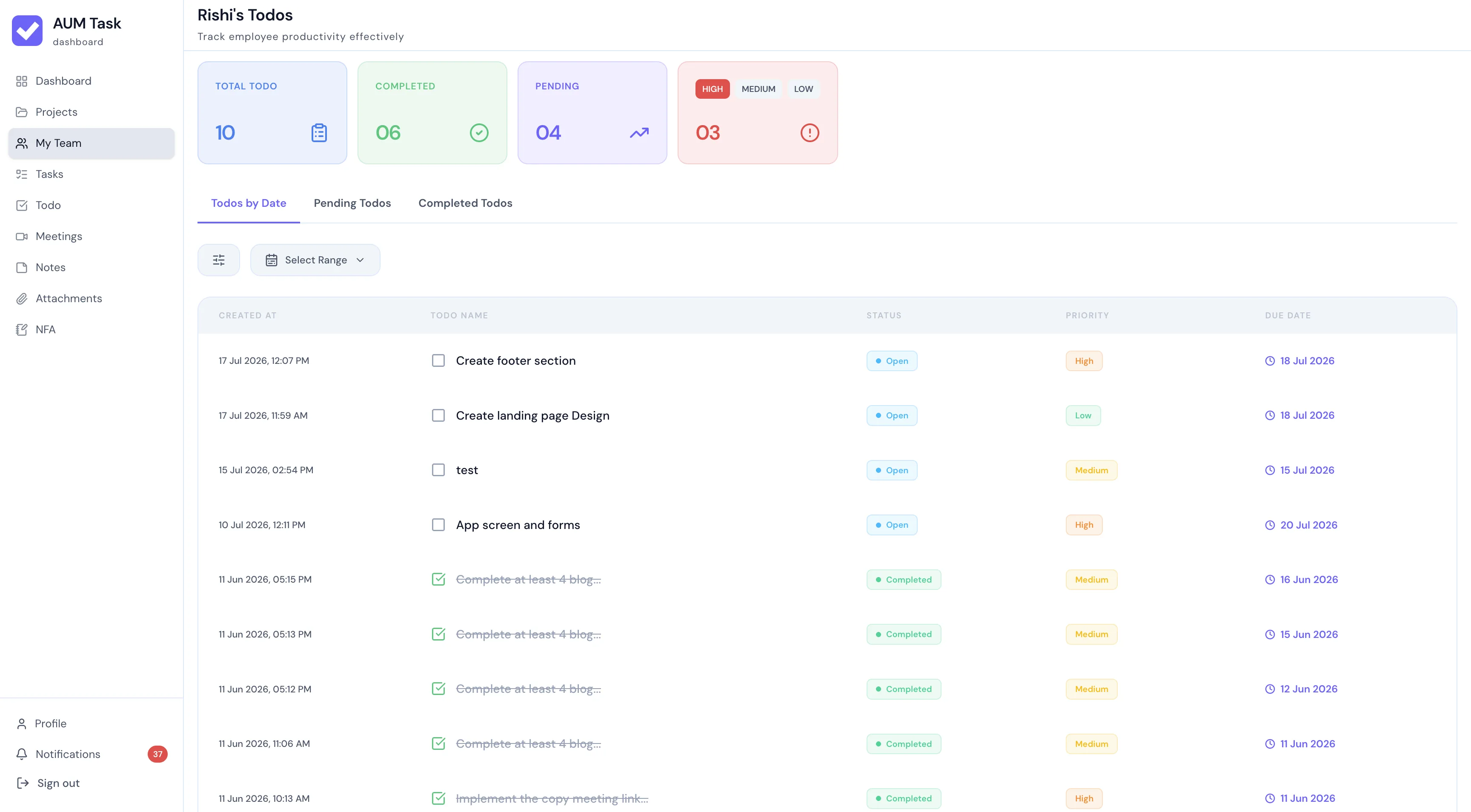
Task: Click the NFA sidebar icon
Action: 22,329
